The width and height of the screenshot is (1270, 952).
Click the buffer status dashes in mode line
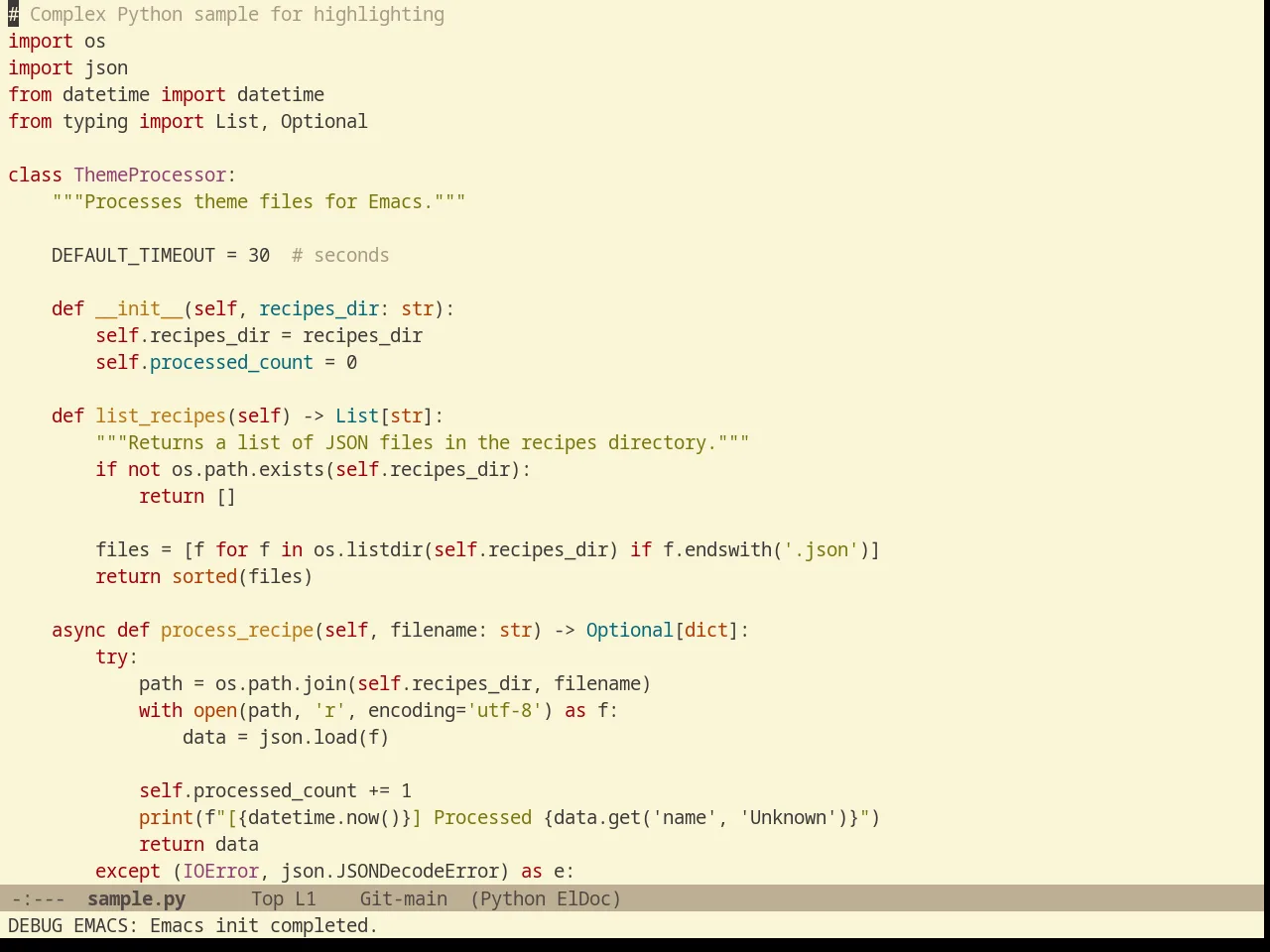[x=39, y=898]
